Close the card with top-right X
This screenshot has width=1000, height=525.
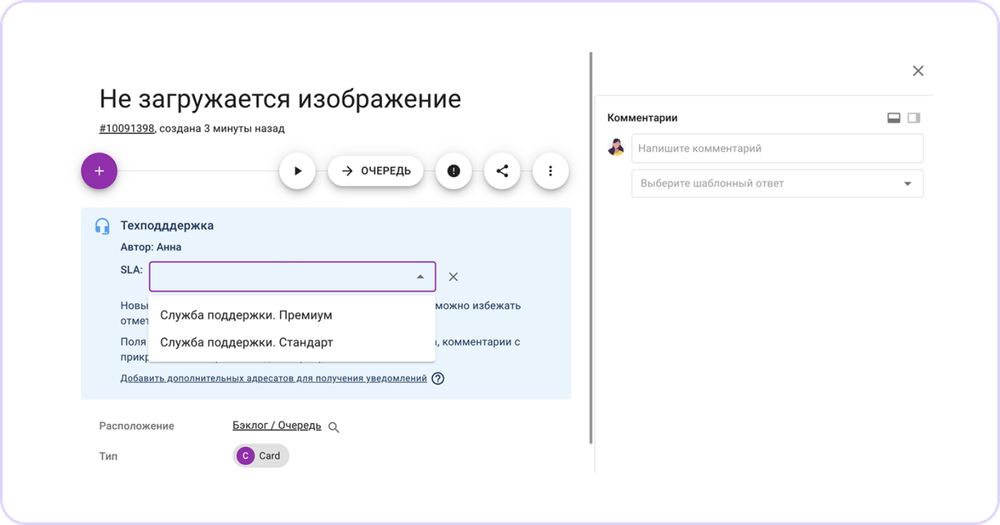[x=918, y=71]
